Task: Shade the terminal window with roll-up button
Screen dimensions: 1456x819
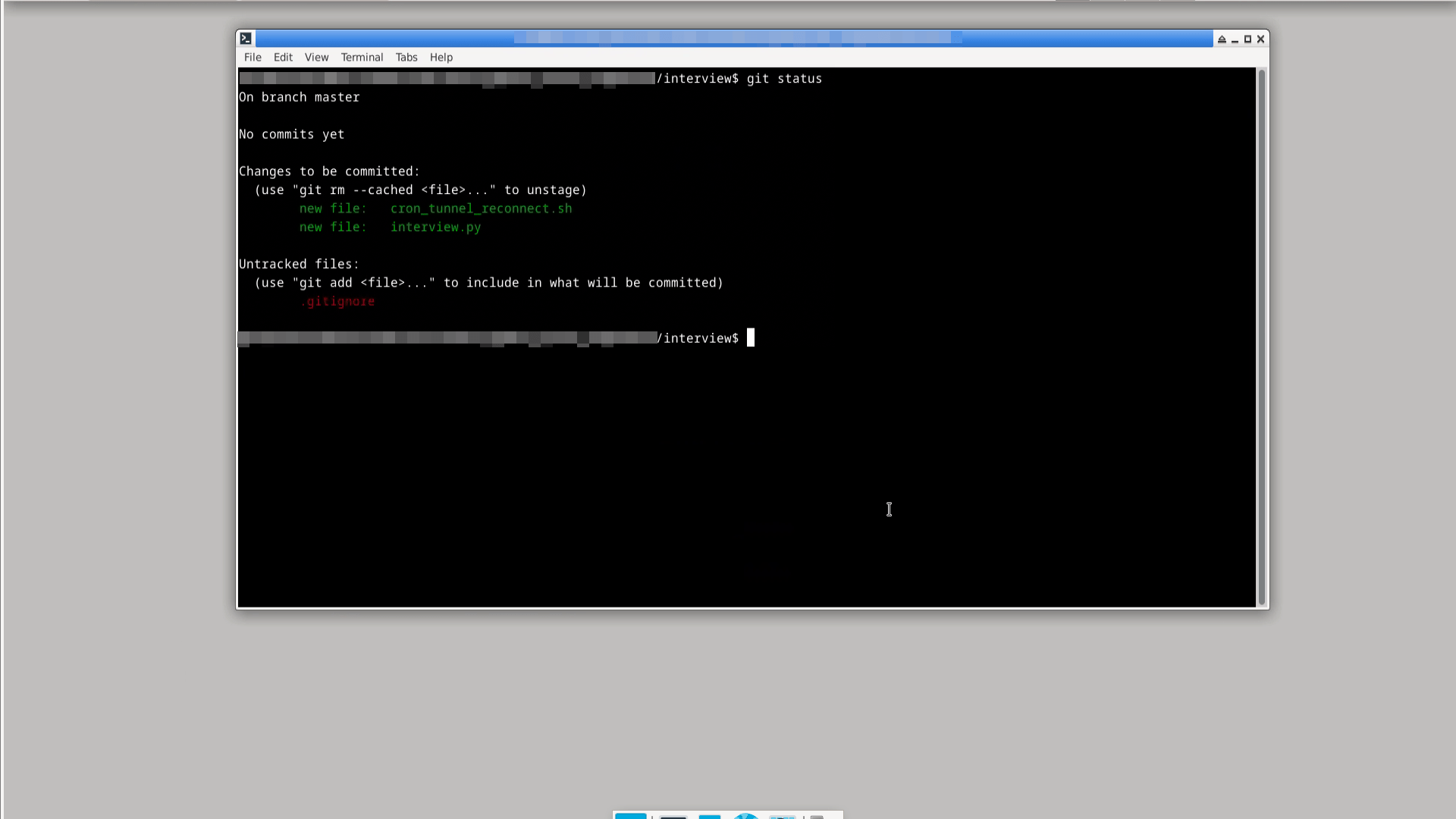Action: 1222,39
